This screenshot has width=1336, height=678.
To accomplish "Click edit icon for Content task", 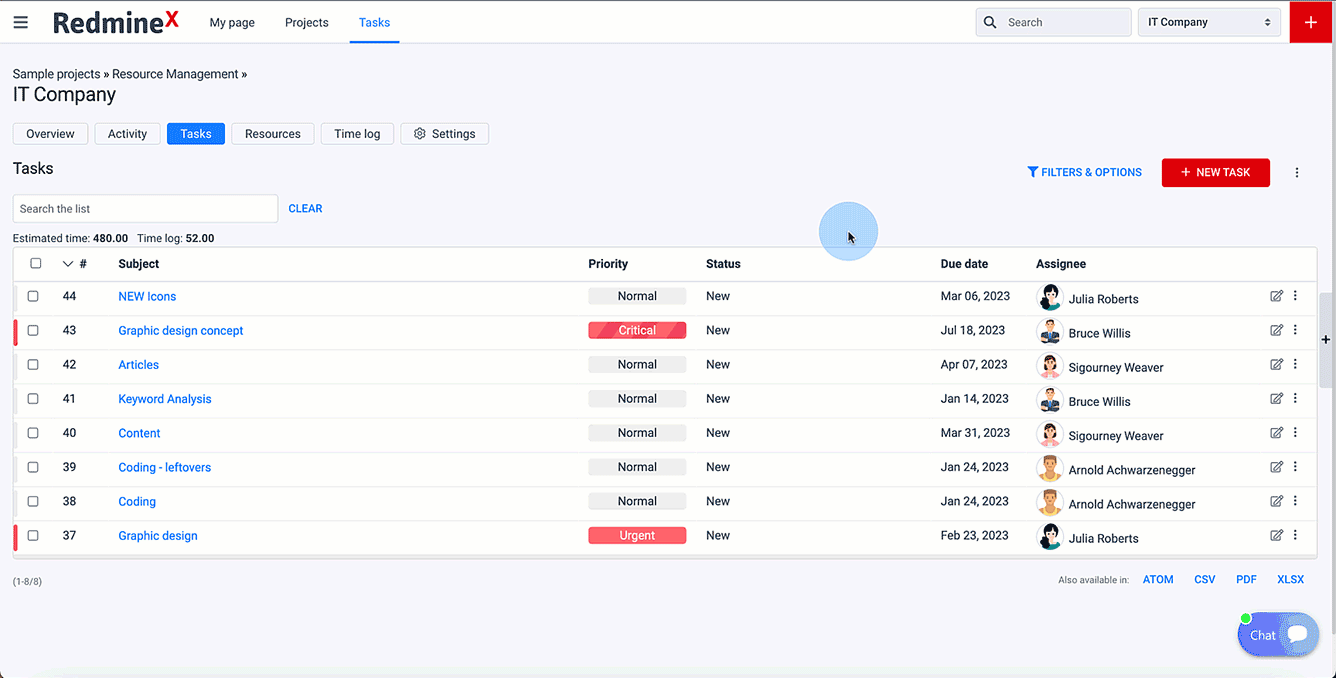I will [x=1276, y=433].
